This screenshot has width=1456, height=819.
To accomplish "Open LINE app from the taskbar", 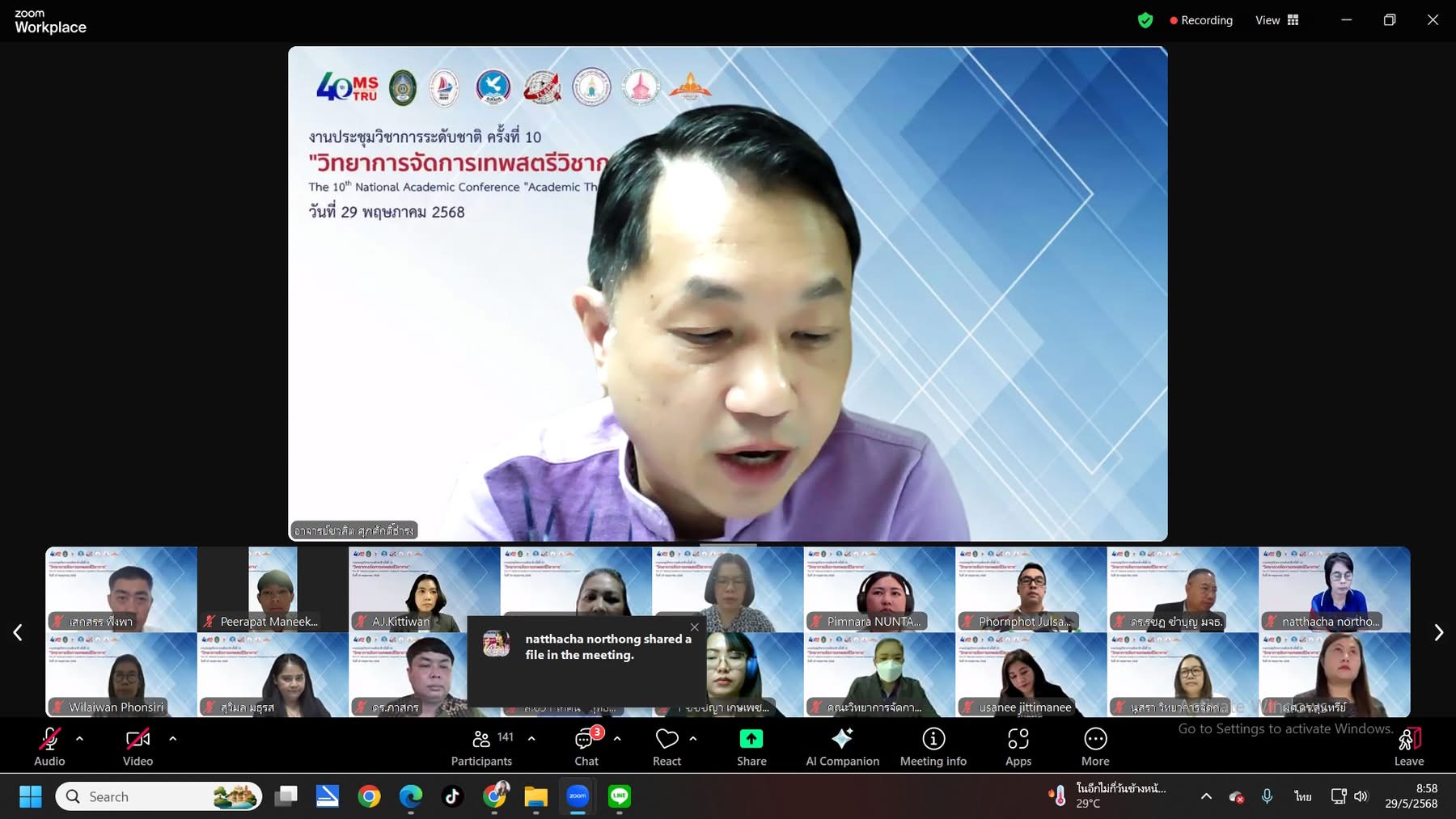I will coord(620,796).
